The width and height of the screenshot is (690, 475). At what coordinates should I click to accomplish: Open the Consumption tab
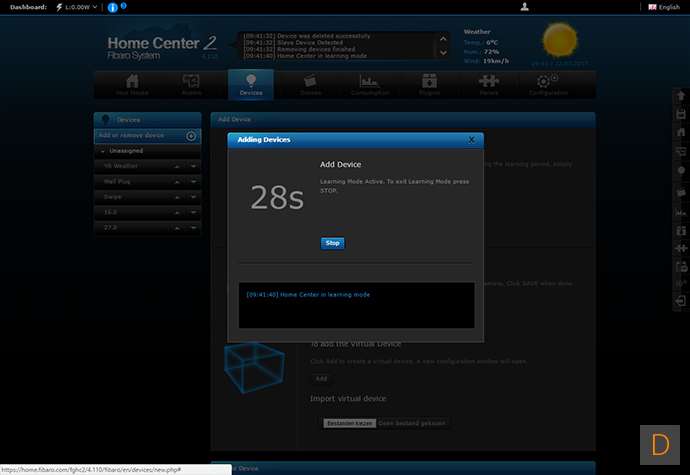370,85
